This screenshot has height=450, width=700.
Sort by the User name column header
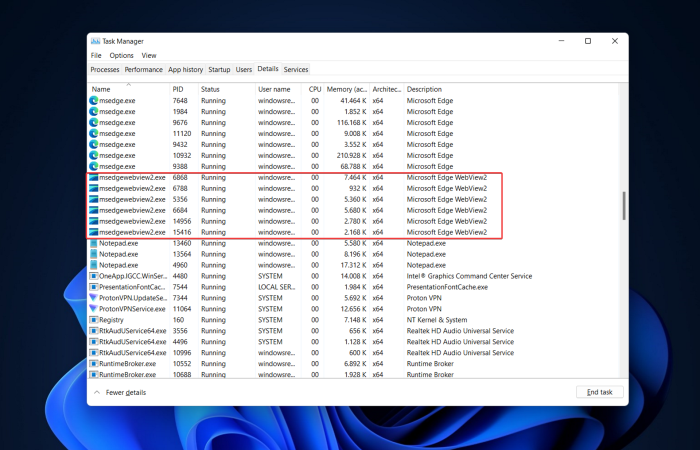279,89
